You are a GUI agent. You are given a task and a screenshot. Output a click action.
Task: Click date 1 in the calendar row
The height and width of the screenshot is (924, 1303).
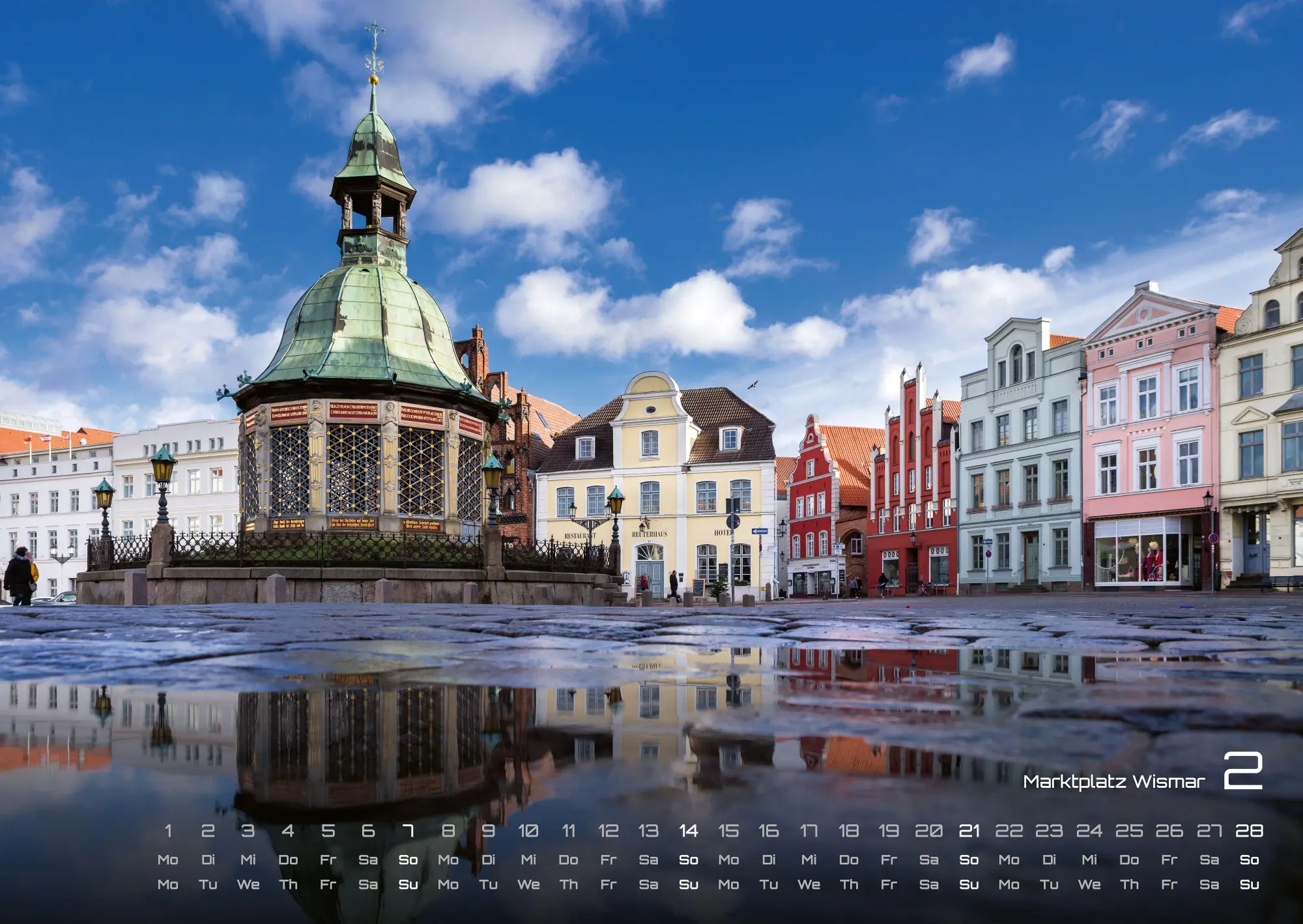168,831
